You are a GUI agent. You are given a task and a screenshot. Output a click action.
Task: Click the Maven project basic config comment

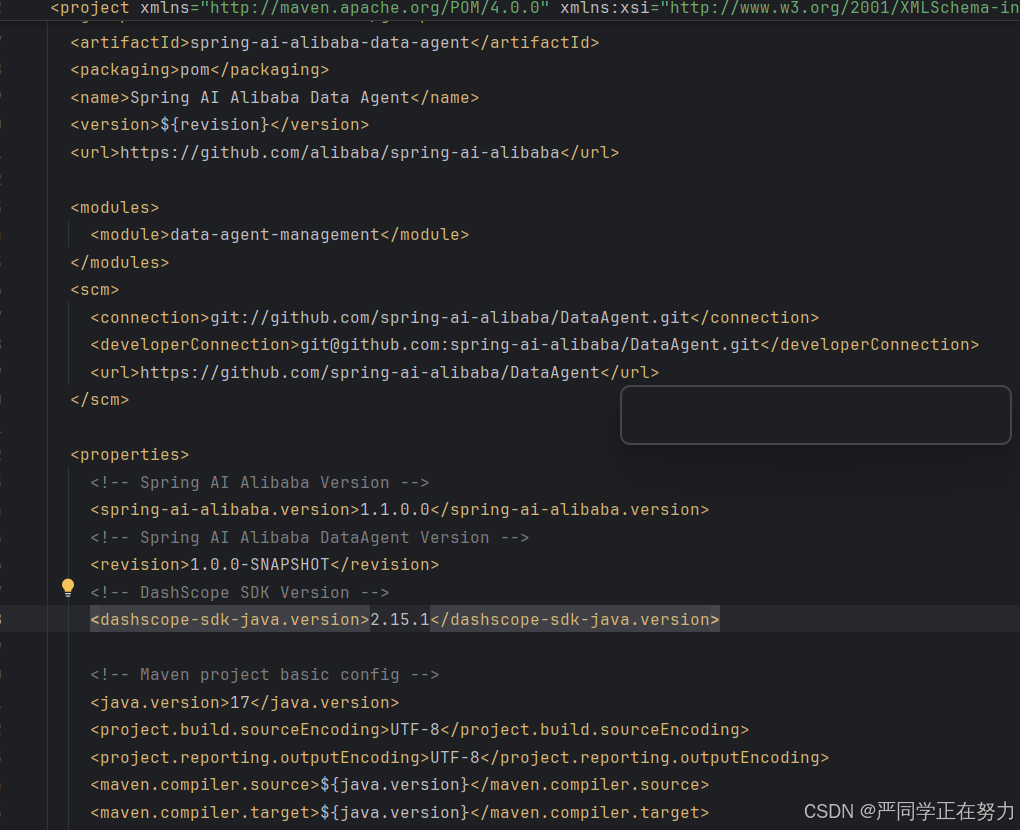coord(265,675)
